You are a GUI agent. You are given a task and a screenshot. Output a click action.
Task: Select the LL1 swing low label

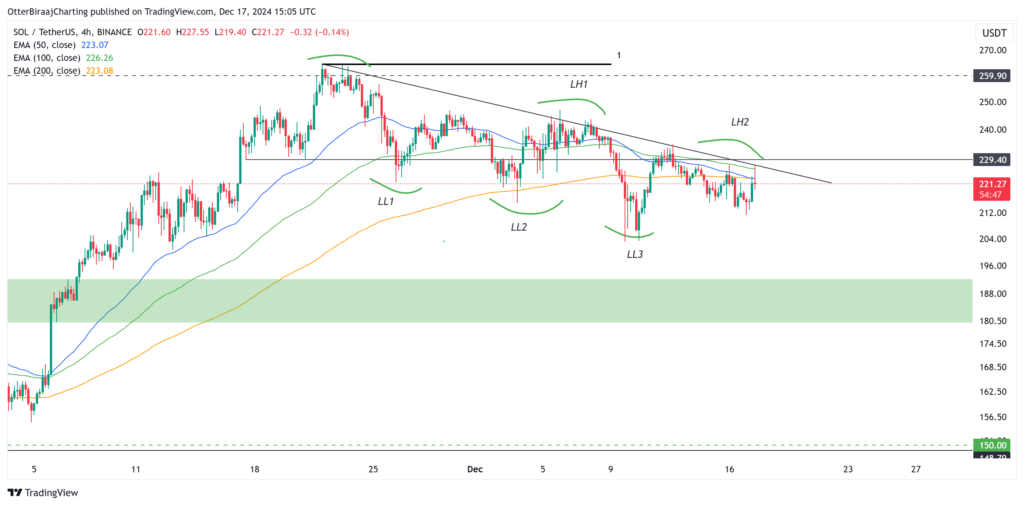click(386, 201)
